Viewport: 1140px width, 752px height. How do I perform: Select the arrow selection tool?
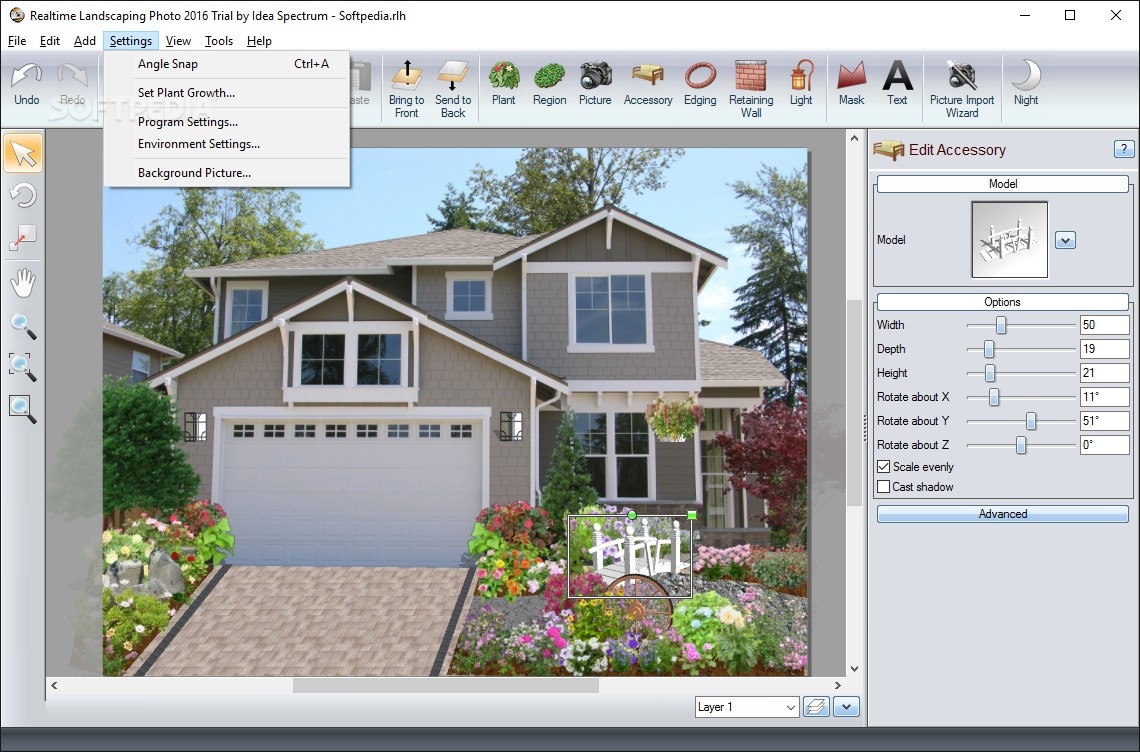click(x=23, y=153)
